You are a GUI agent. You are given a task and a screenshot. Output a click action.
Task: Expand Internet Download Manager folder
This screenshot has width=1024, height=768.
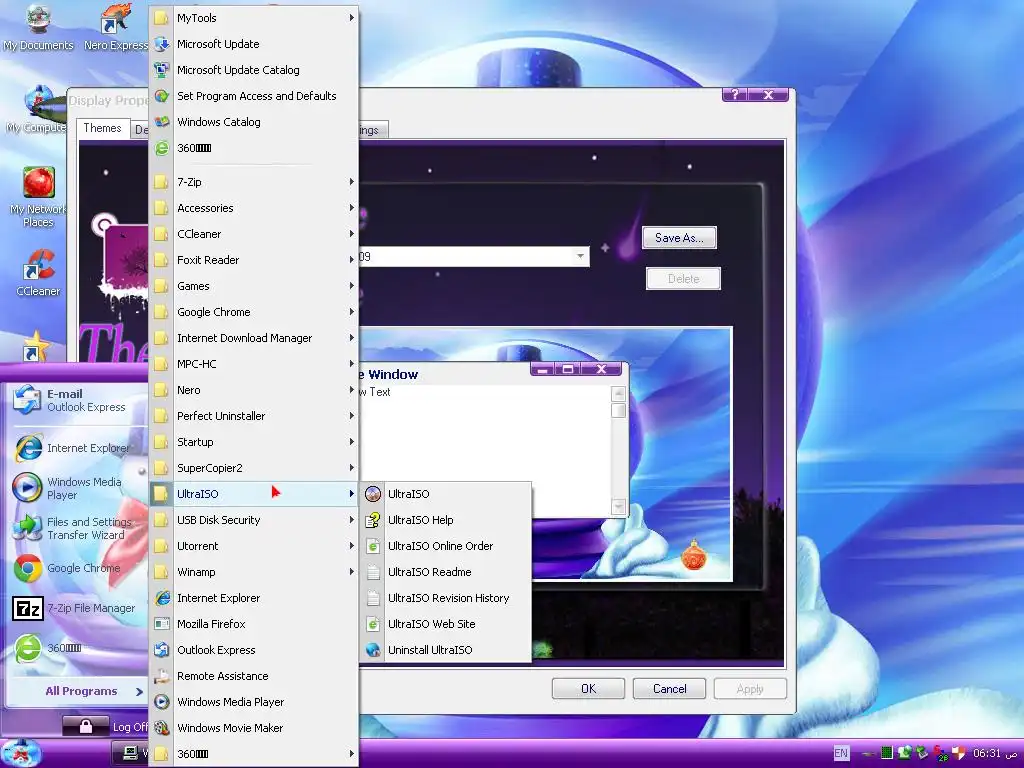[x=254, y=338]
